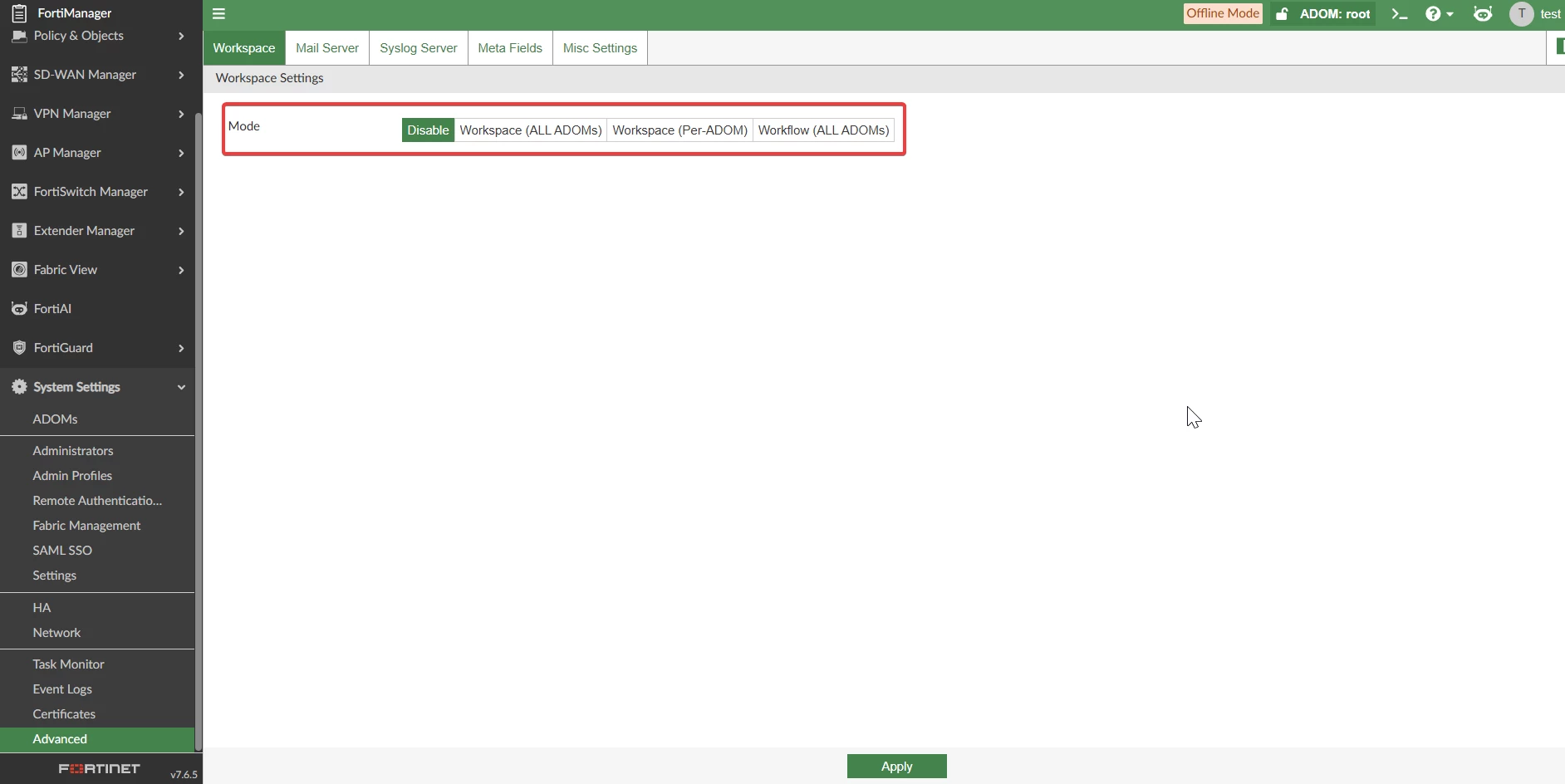Viewport: 1565px width, 784px height.
Task: Switch to the Syslog Server tab
Action: [x=419, y=48]
